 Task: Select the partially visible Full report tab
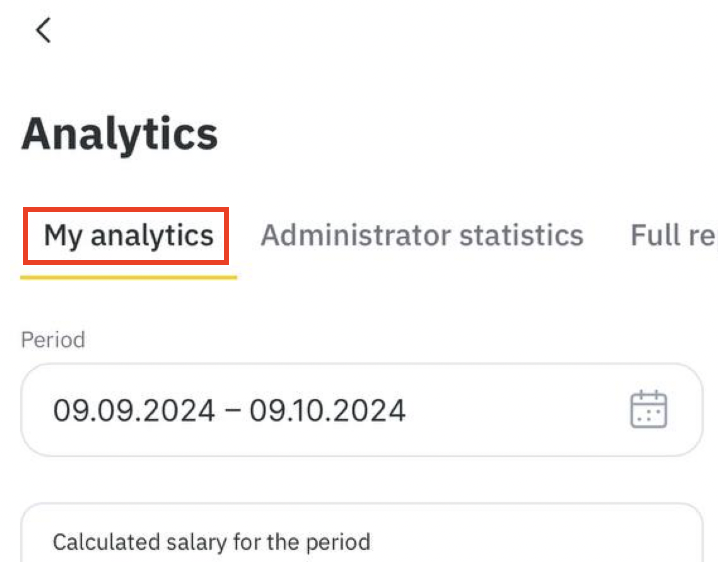tap(674, 235)
